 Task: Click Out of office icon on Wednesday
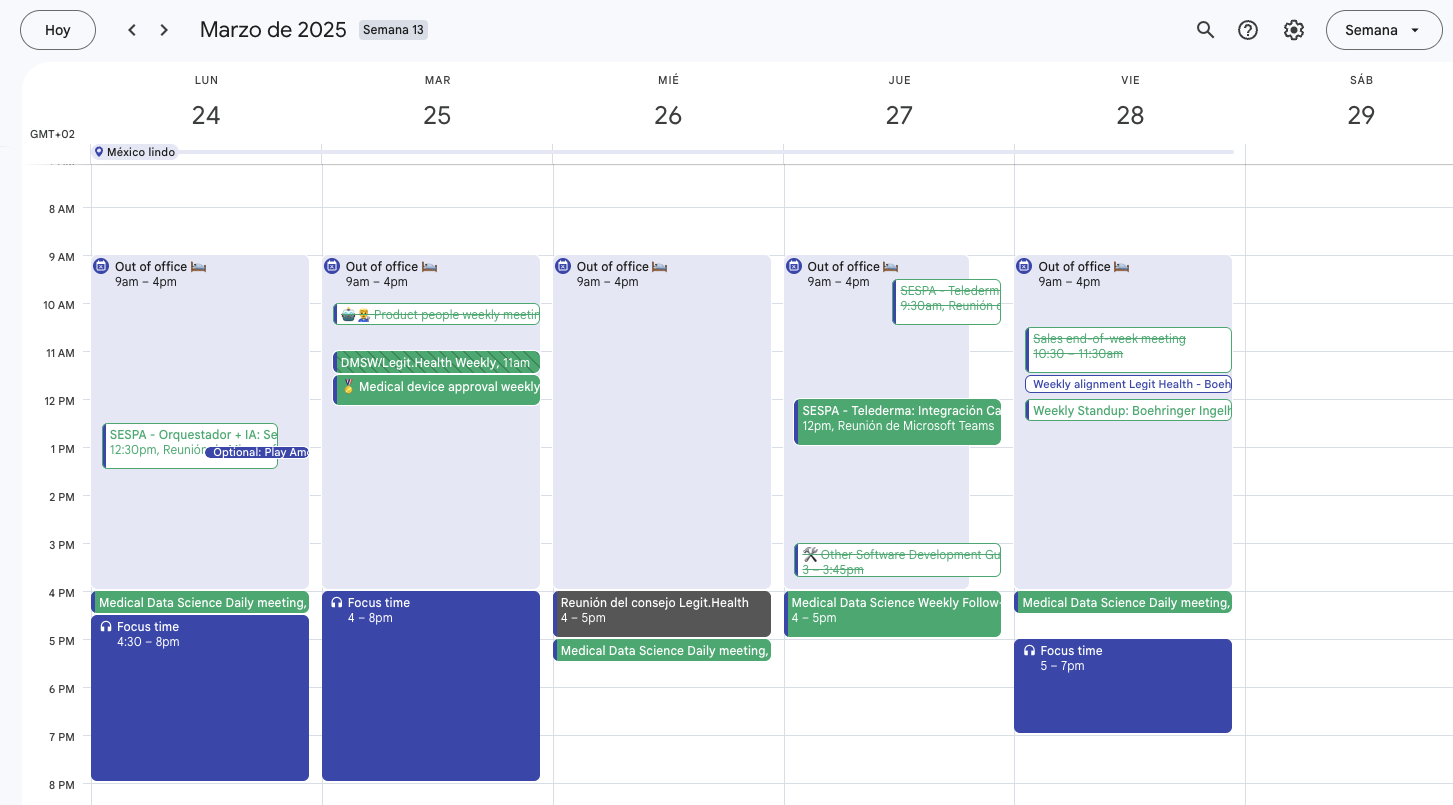point(563,266)
